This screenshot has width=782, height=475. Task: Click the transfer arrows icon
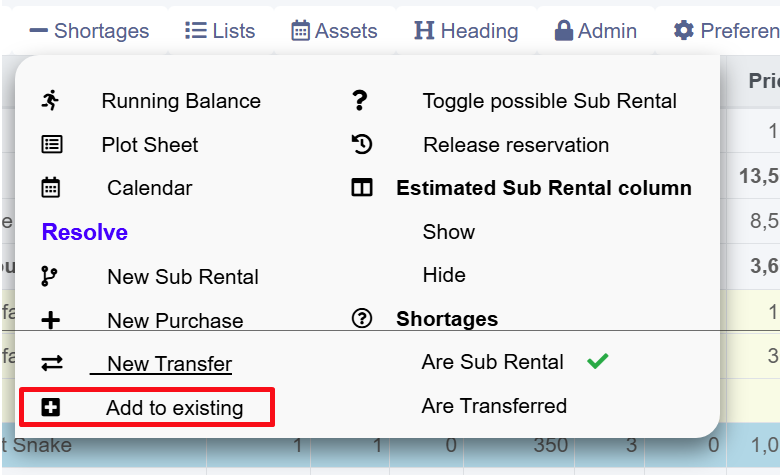pyautogui.click(x=51, y=364)
